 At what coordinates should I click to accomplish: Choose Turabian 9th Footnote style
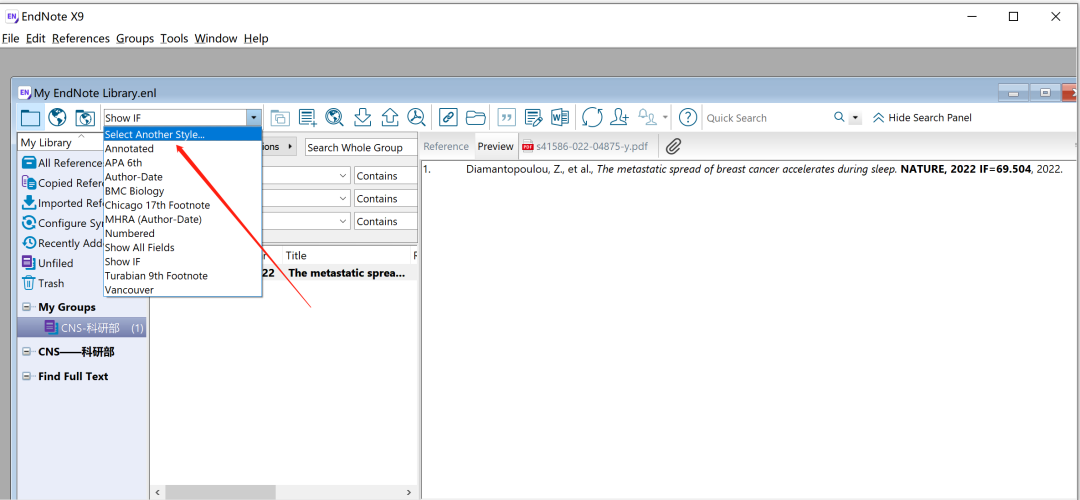coord(183,275)
